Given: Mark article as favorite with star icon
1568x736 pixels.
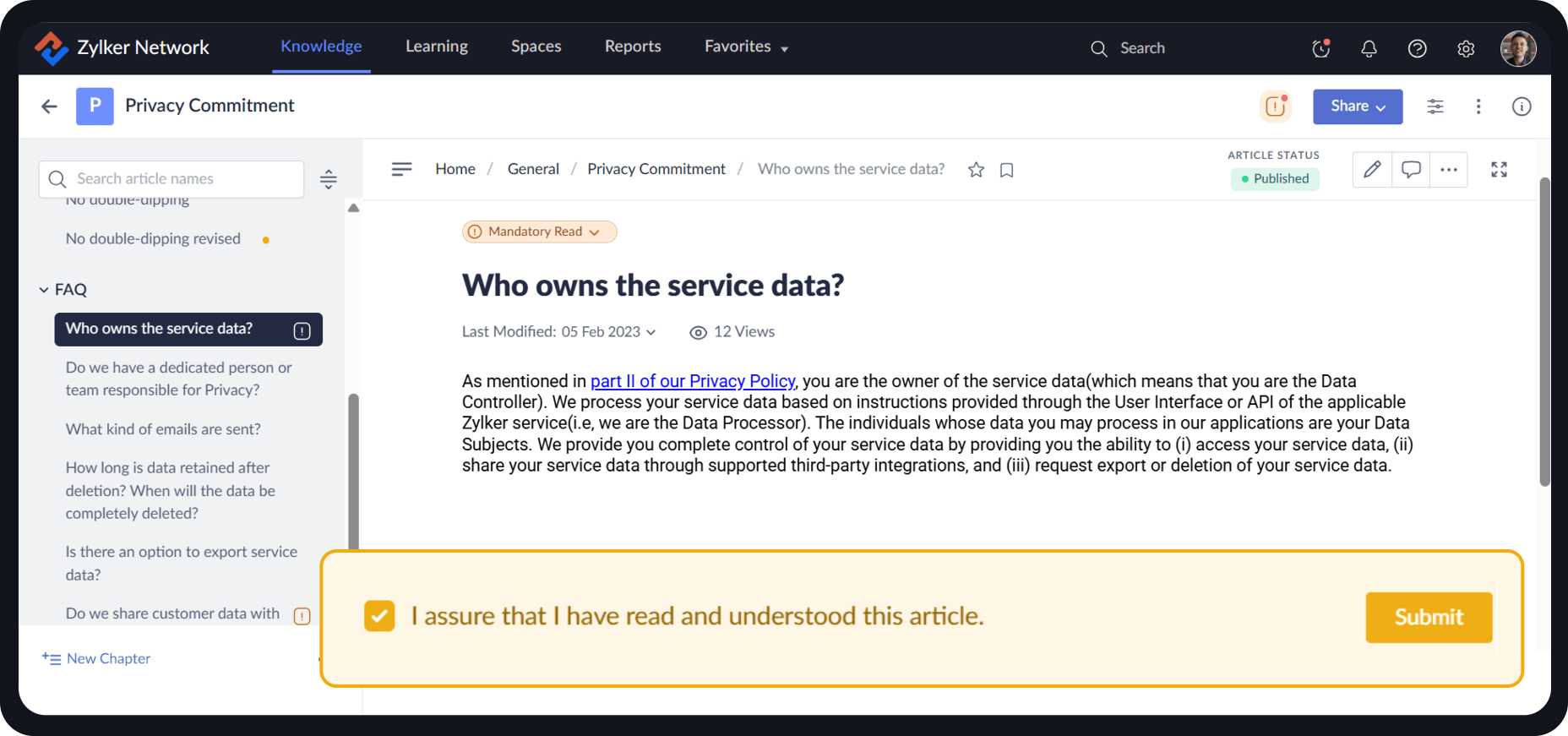Looking at the screenshot, I should point(976,170).
